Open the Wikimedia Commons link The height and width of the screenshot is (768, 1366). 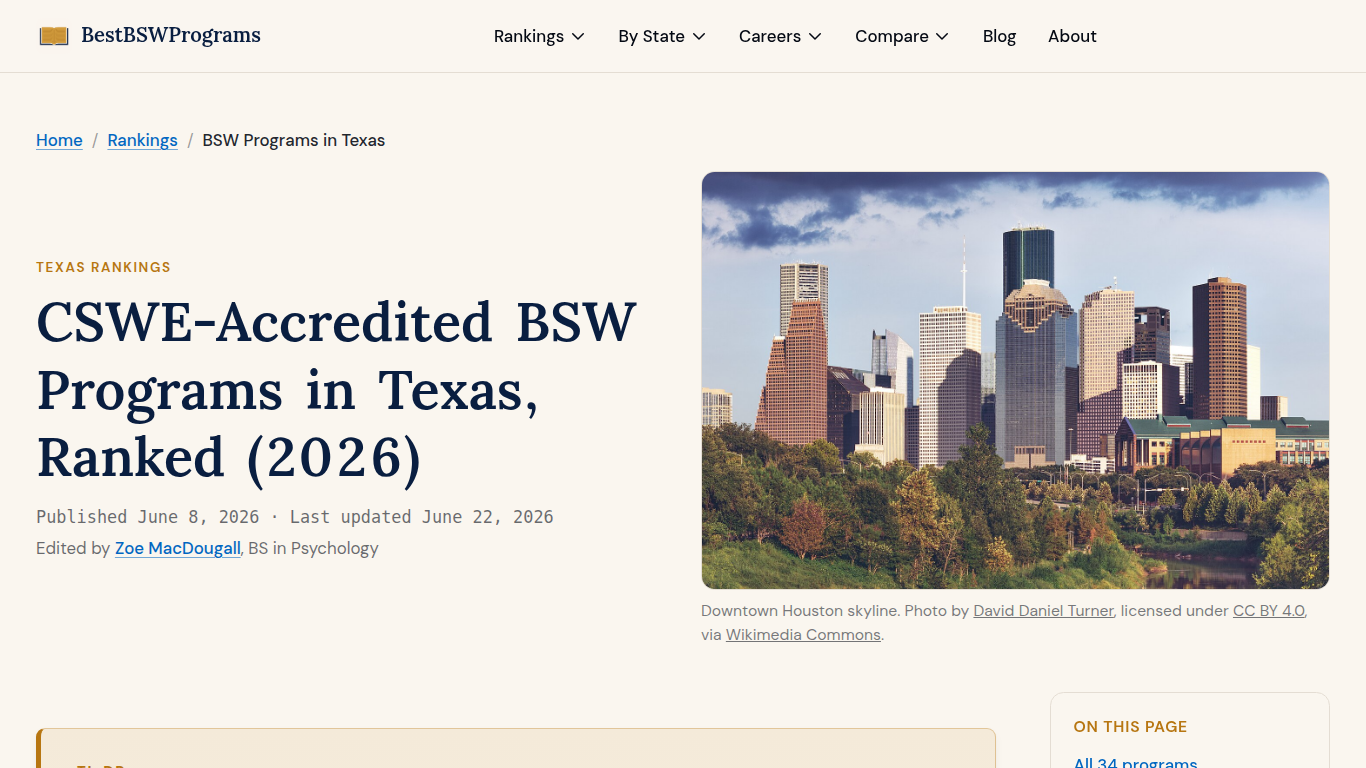click(803, 634)
